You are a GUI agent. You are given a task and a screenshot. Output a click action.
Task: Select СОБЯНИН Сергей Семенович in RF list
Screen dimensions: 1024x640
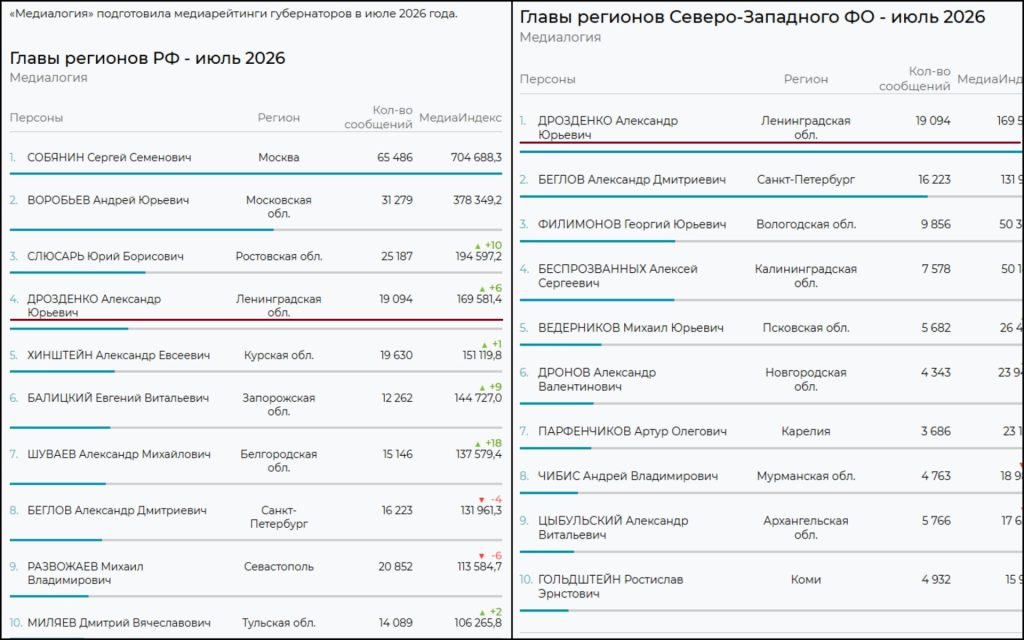[x=110, y=157]
